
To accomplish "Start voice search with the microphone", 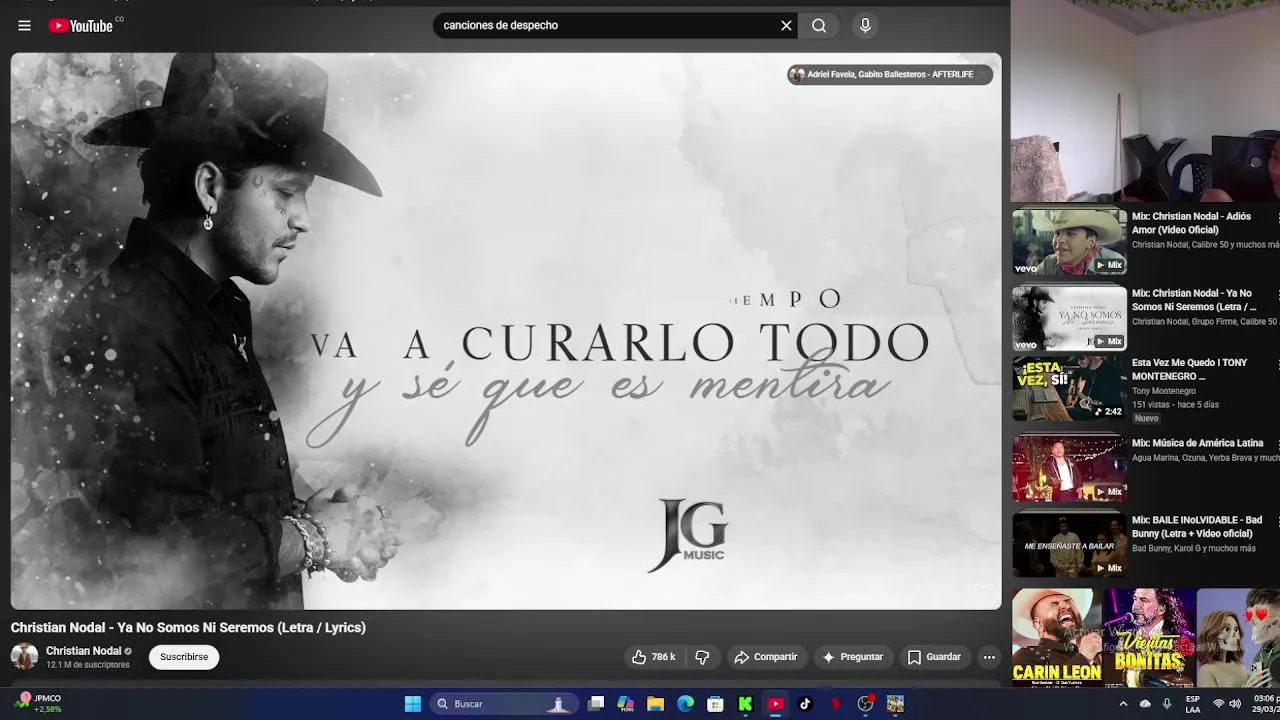I will click(x=865, y=26).
